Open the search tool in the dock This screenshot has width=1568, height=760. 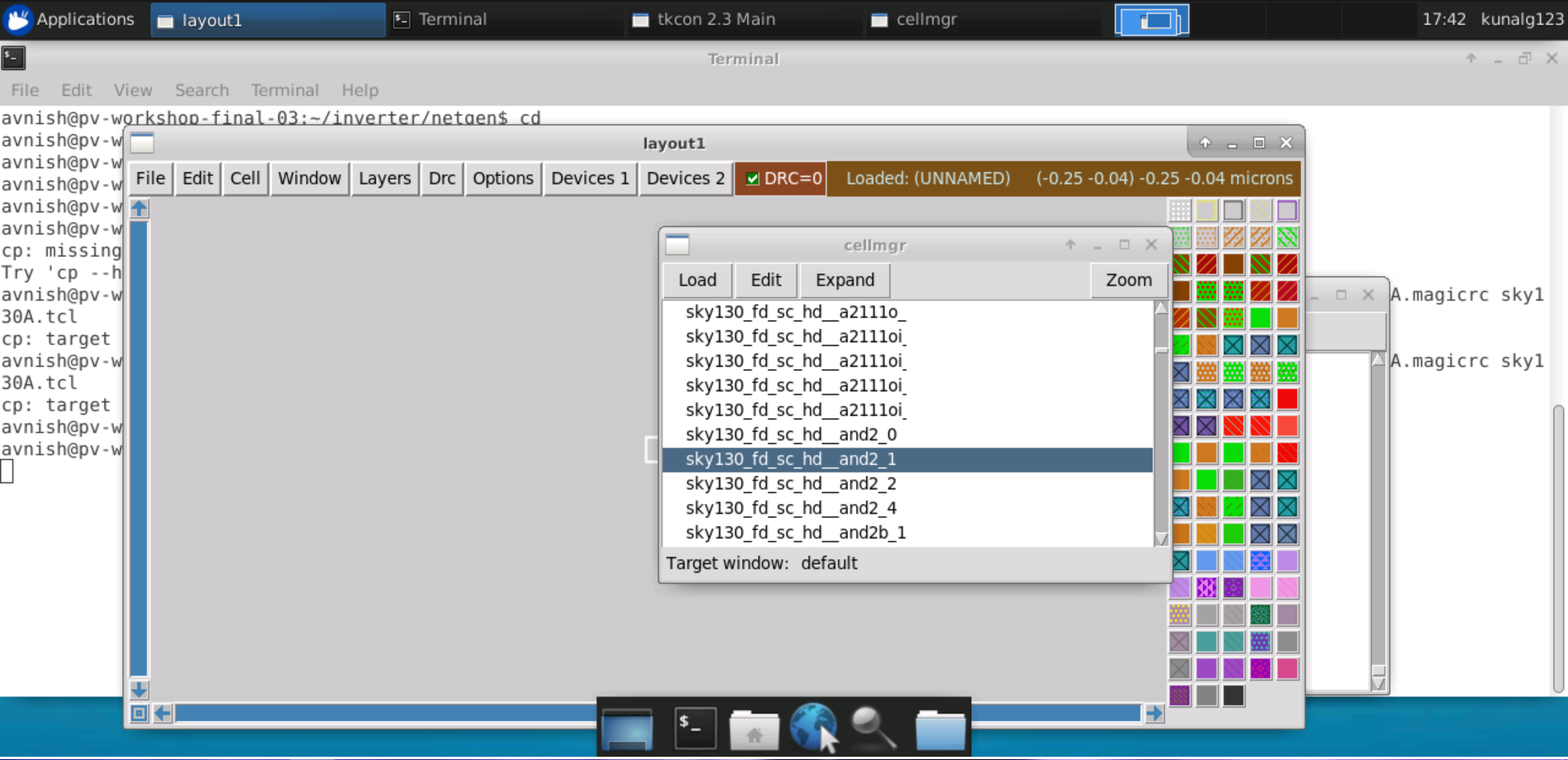pos(872,727)
